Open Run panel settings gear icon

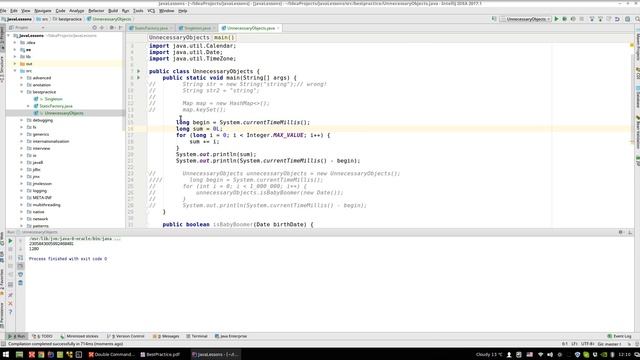tap(620, 232)
